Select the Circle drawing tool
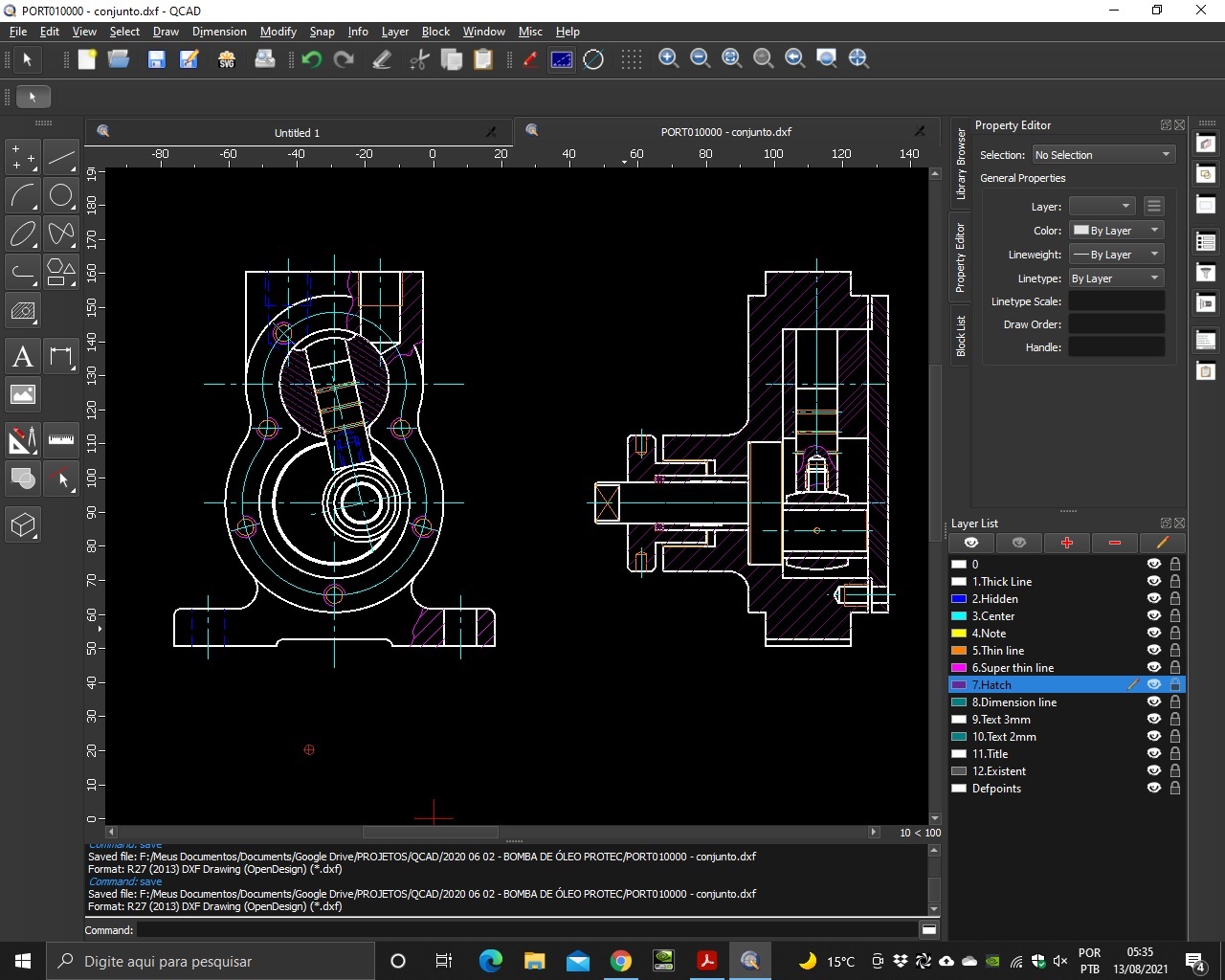This screenshot has height=980, width=1225. click(61, 196)
